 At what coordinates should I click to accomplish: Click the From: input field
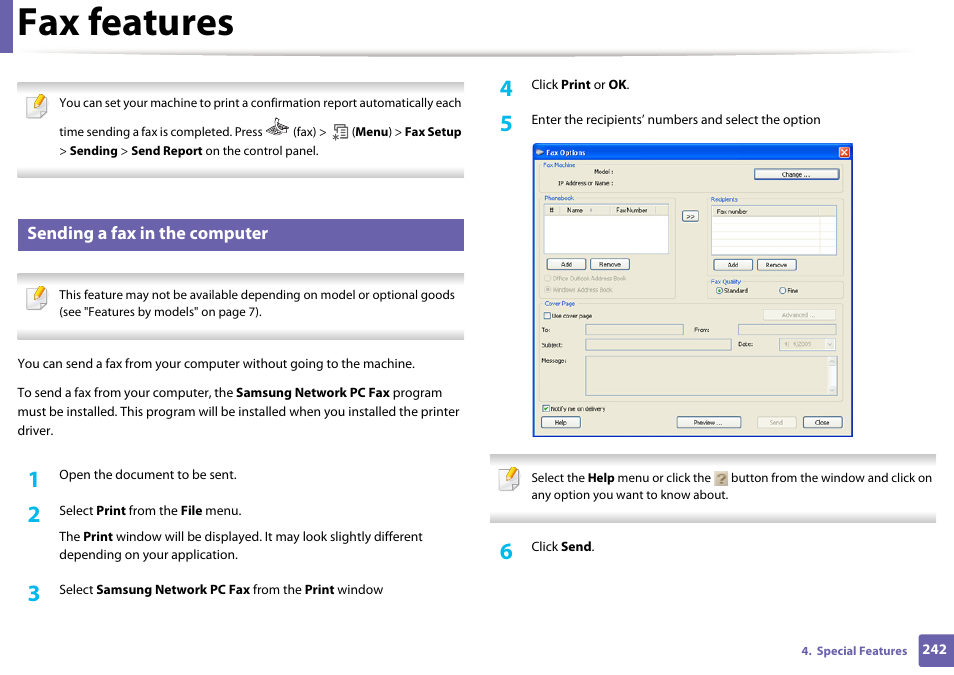[787, 329]
